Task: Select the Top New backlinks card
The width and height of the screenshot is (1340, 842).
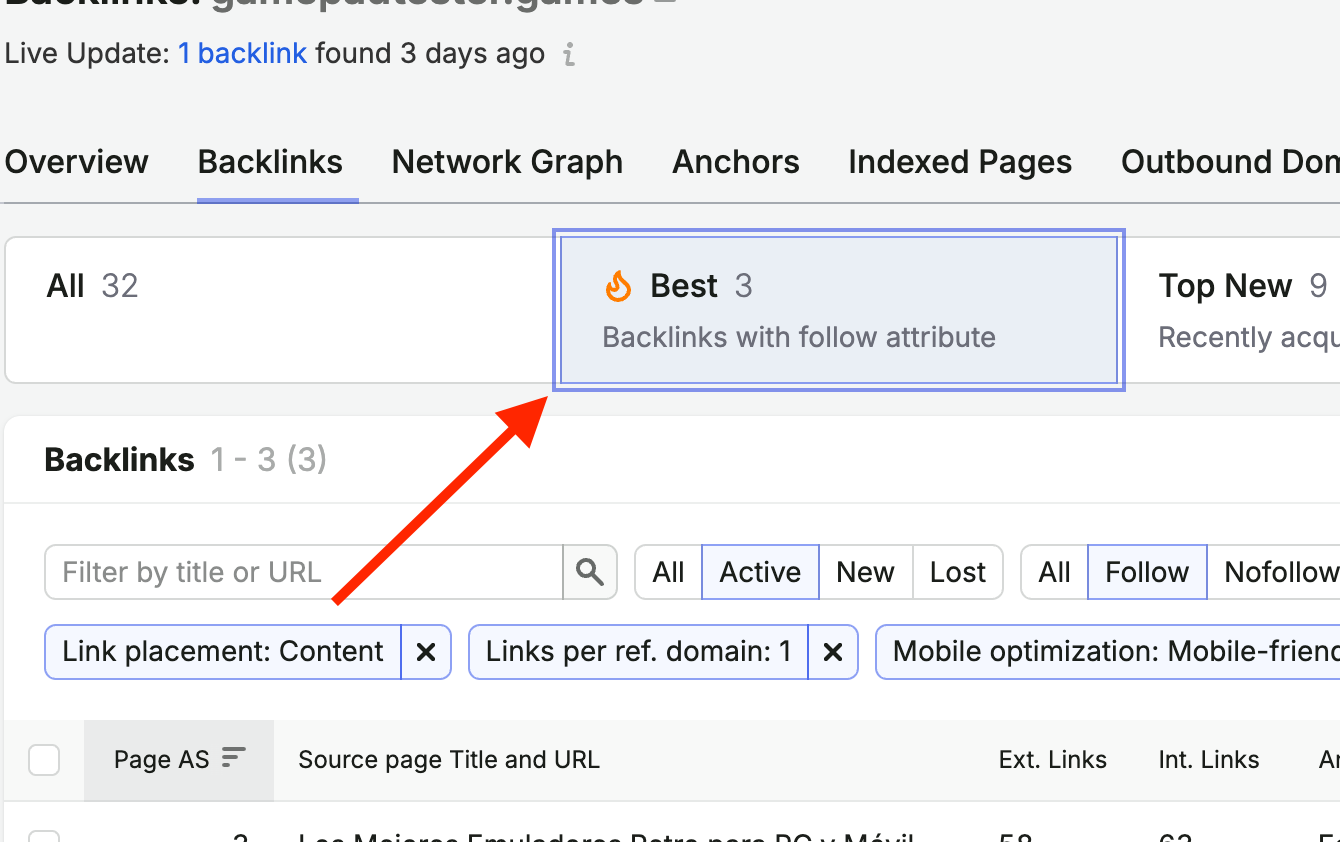Action: (1233, 310)
